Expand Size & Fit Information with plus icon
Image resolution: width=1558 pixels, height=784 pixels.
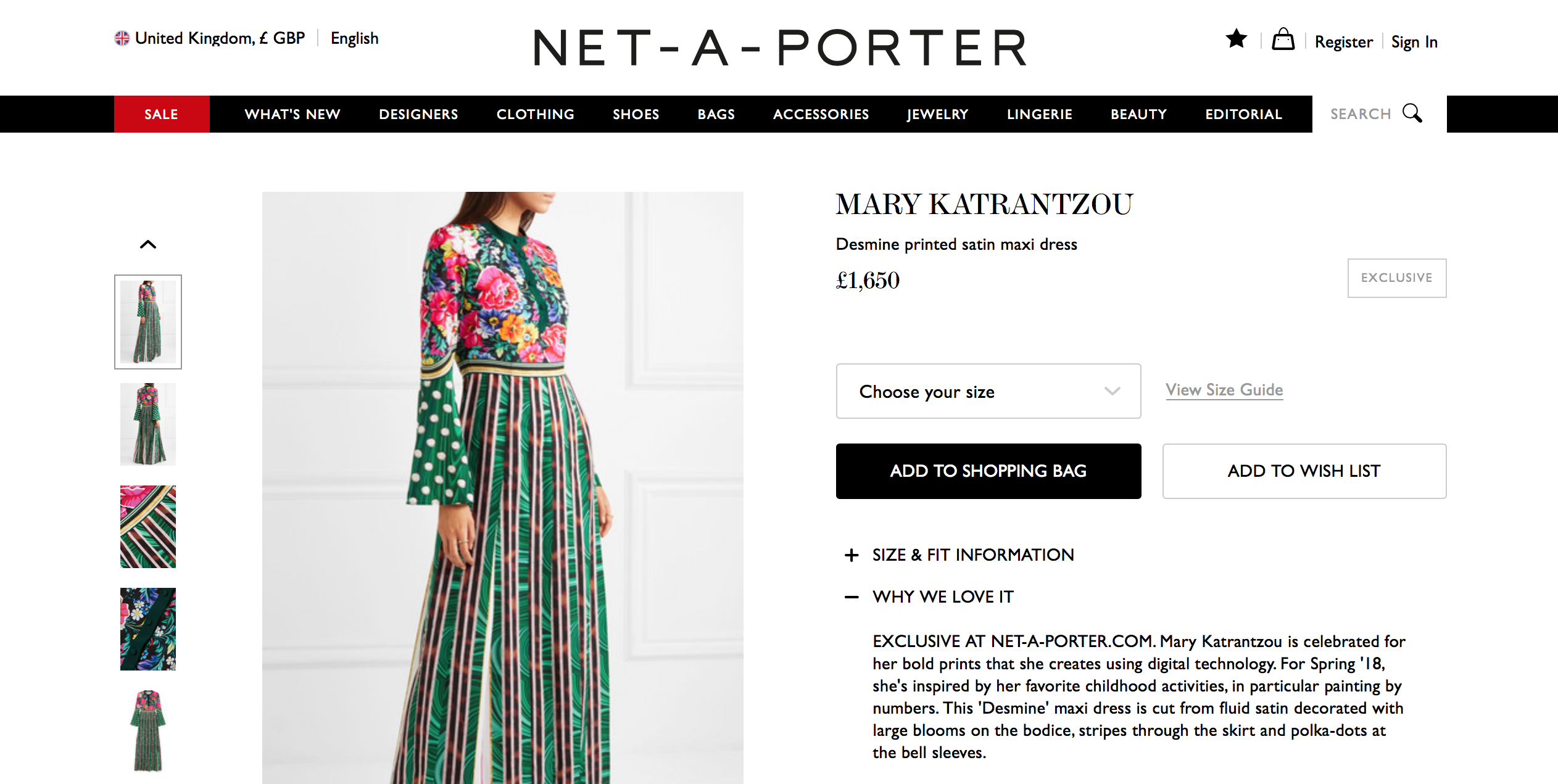click(x=852, y=555)
